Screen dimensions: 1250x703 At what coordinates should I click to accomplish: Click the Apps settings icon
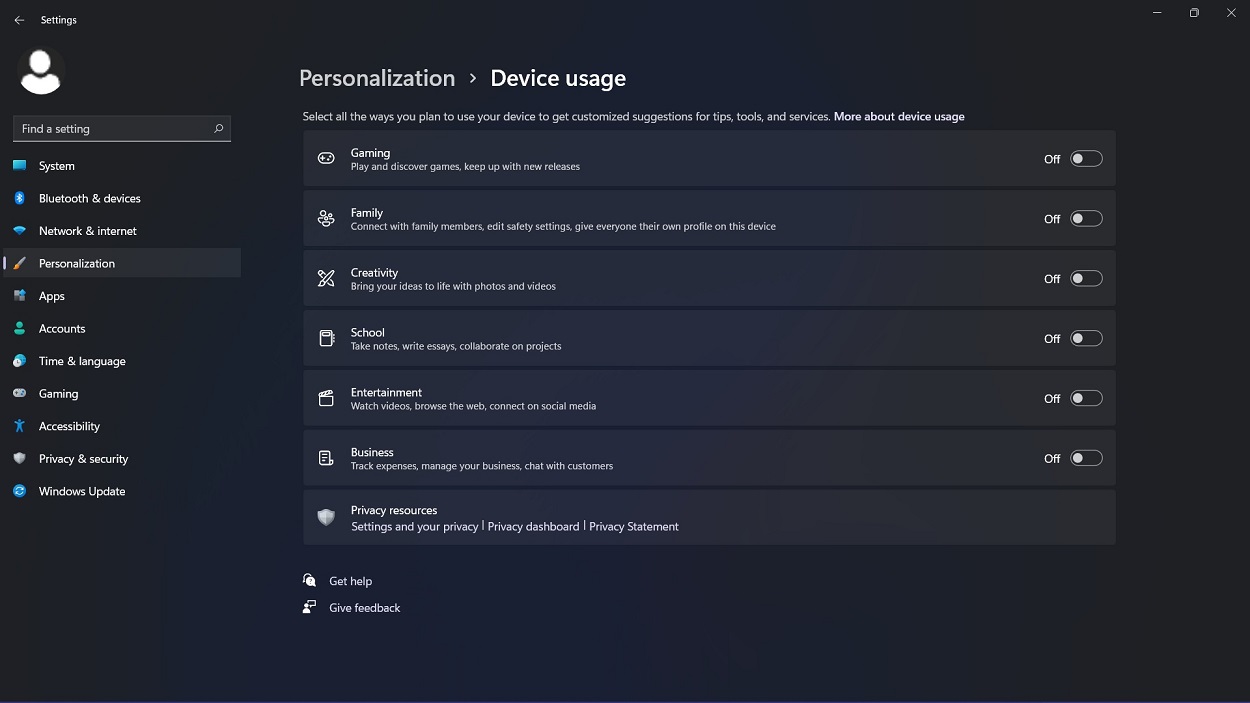pos(22,296)
